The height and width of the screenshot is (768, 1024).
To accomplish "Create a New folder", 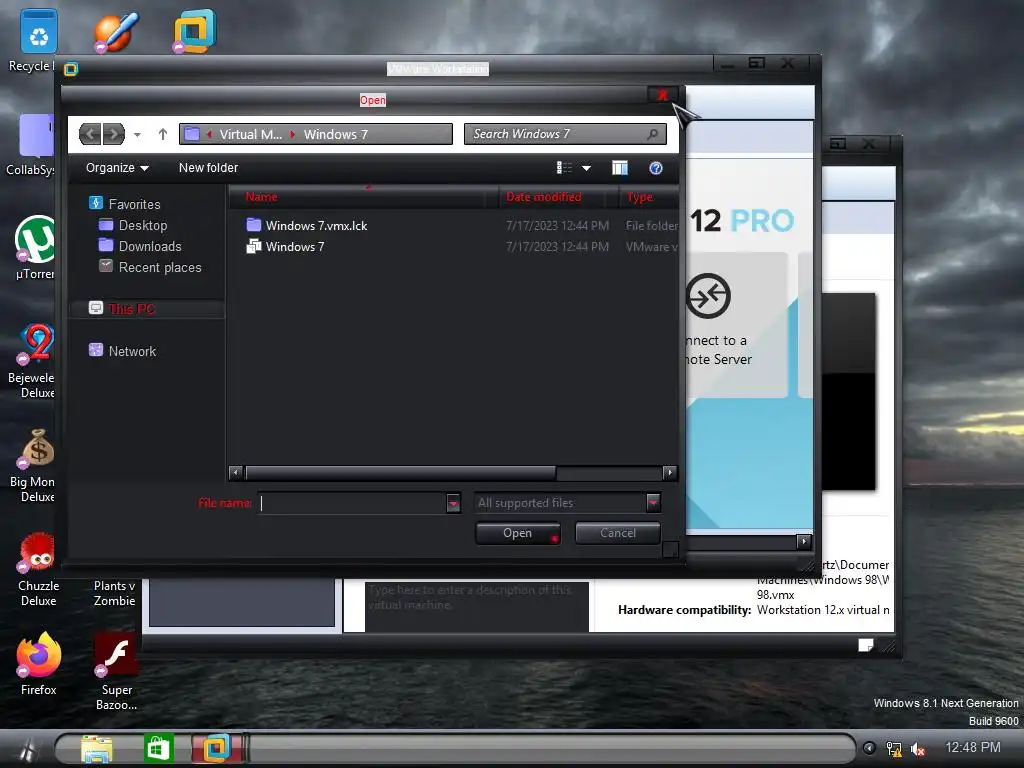I will pos(208,168).
